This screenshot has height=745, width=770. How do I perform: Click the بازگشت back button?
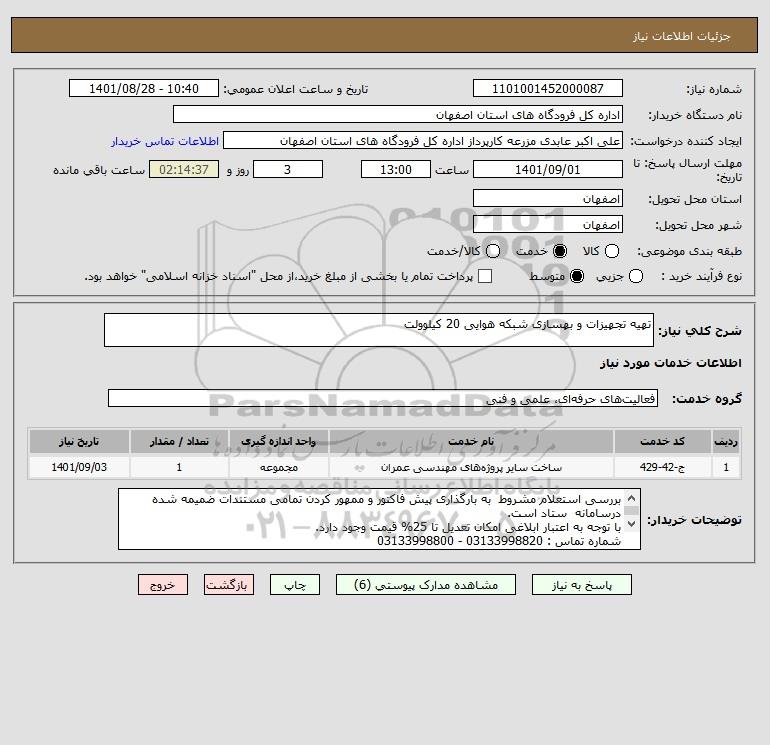[229, 585]
